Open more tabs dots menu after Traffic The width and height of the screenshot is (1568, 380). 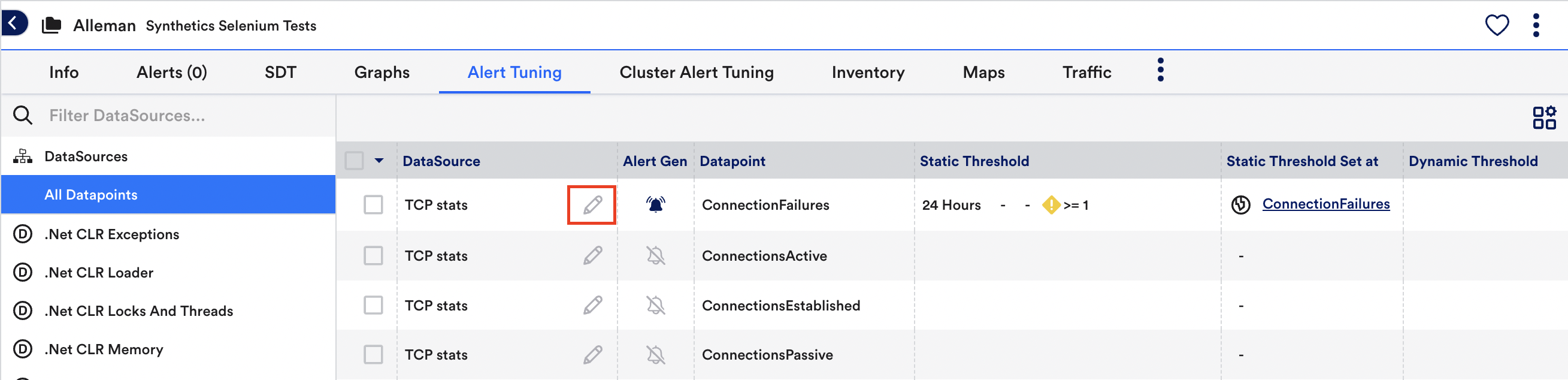tap(1160, 70)
